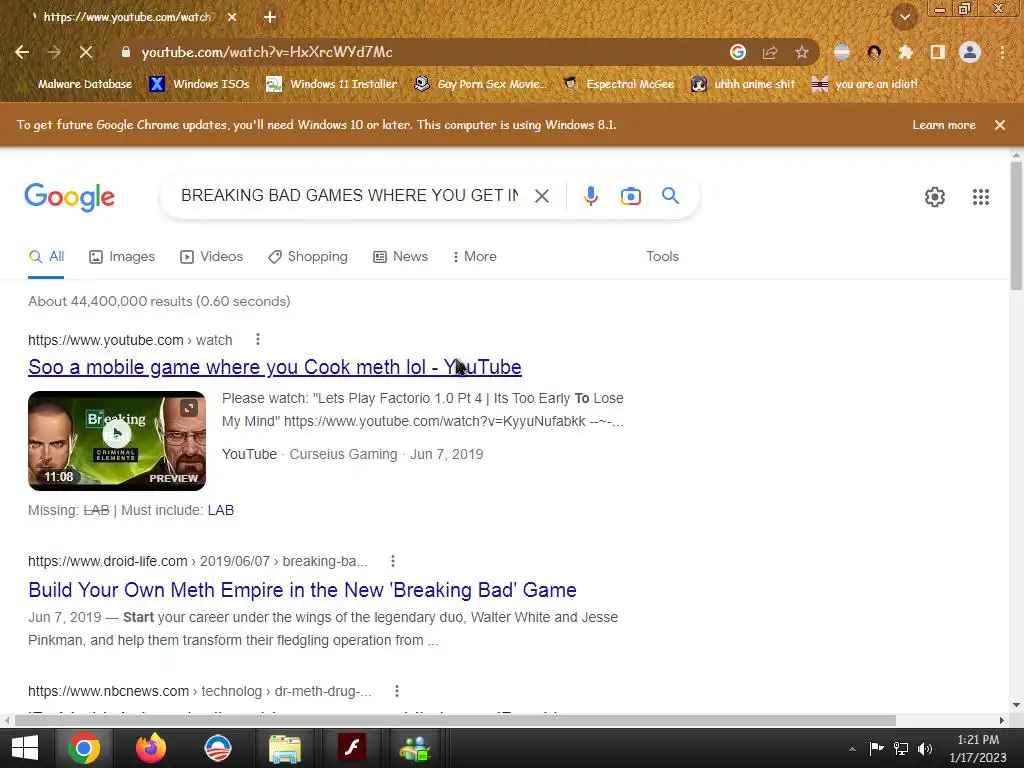Switch to the Videos tab

(x=212, y=257)
